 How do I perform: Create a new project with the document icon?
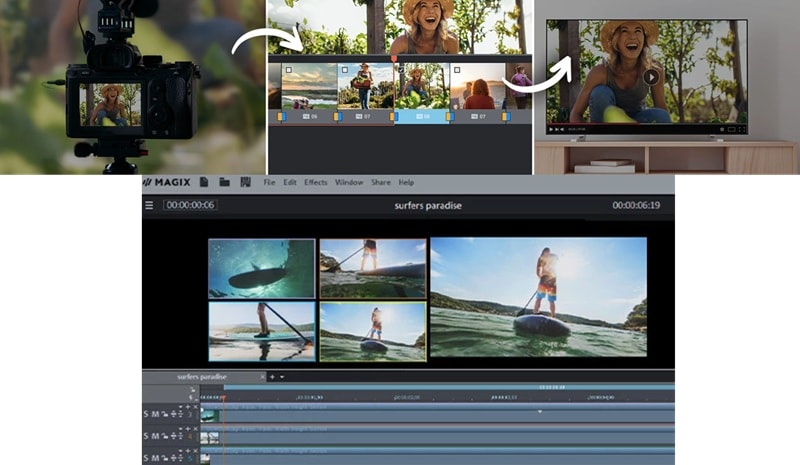coord(204,182)
